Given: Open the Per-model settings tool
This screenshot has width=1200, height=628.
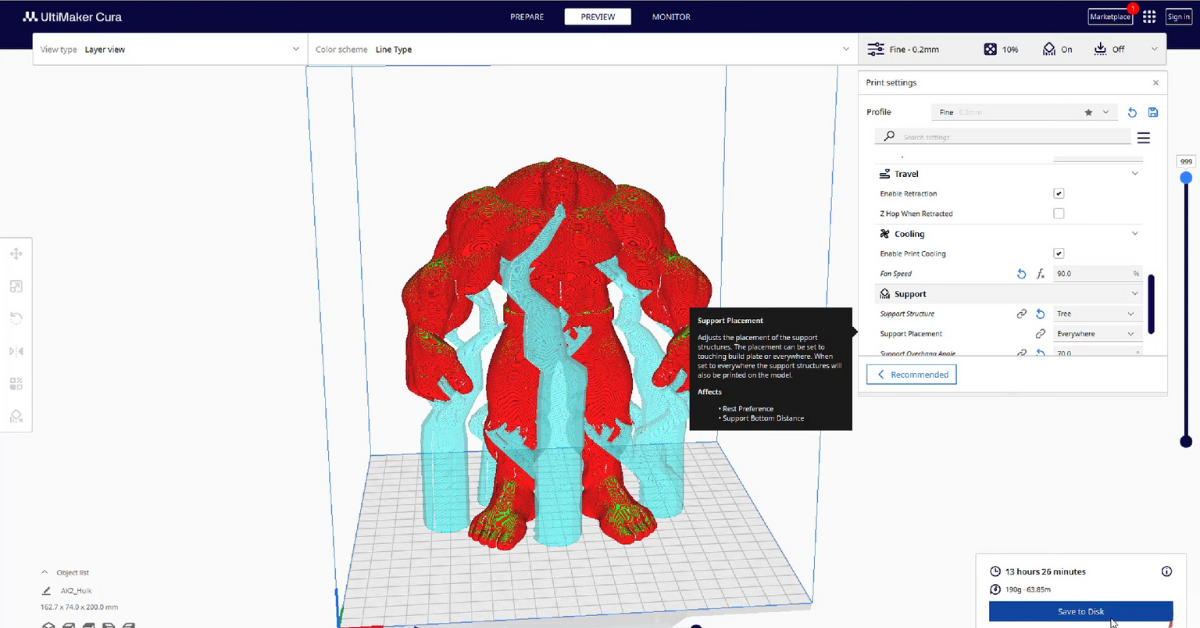Looking at the screenshot, I should pyautogui.click(x=16, y=383).
